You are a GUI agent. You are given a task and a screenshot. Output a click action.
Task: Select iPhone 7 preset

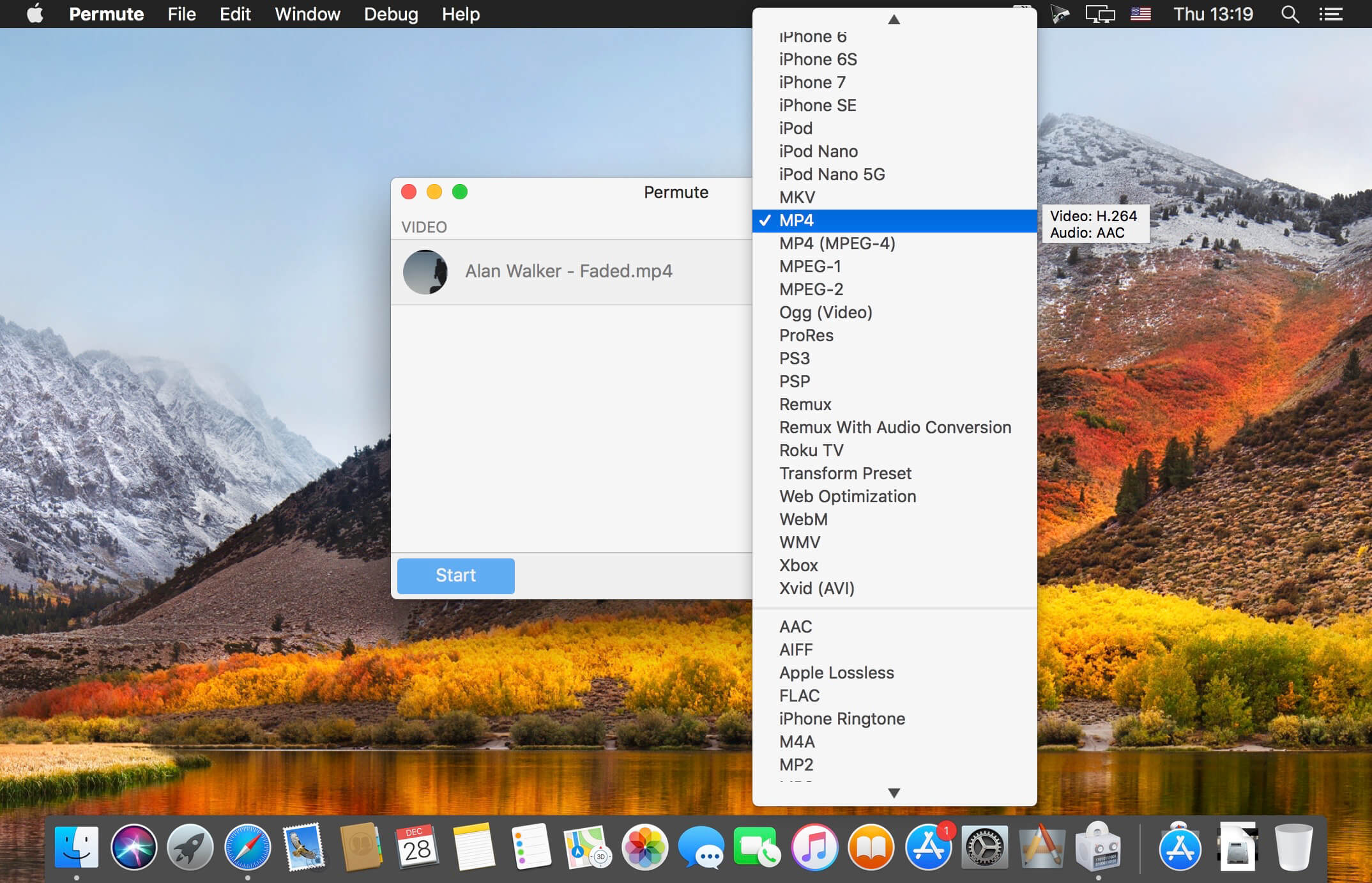click(x=894, y=82)
